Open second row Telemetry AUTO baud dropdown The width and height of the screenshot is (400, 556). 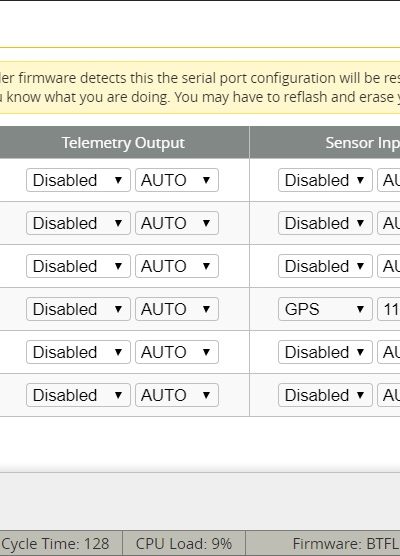(177, 223)
